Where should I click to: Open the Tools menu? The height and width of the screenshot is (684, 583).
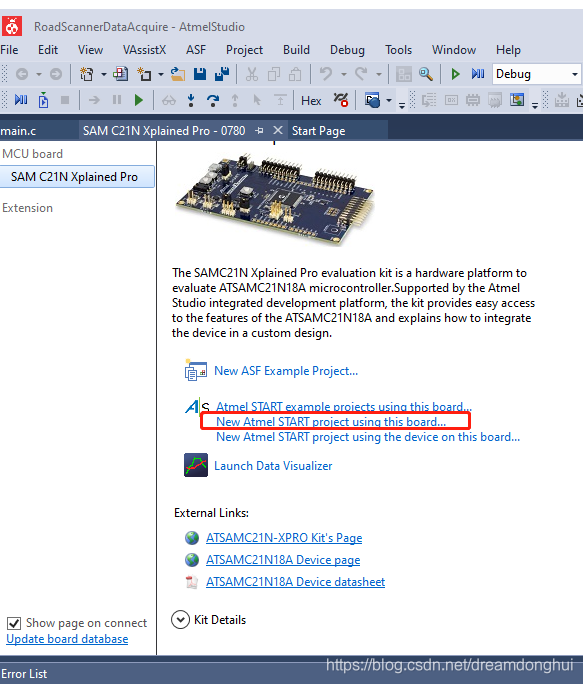point(398,50)
